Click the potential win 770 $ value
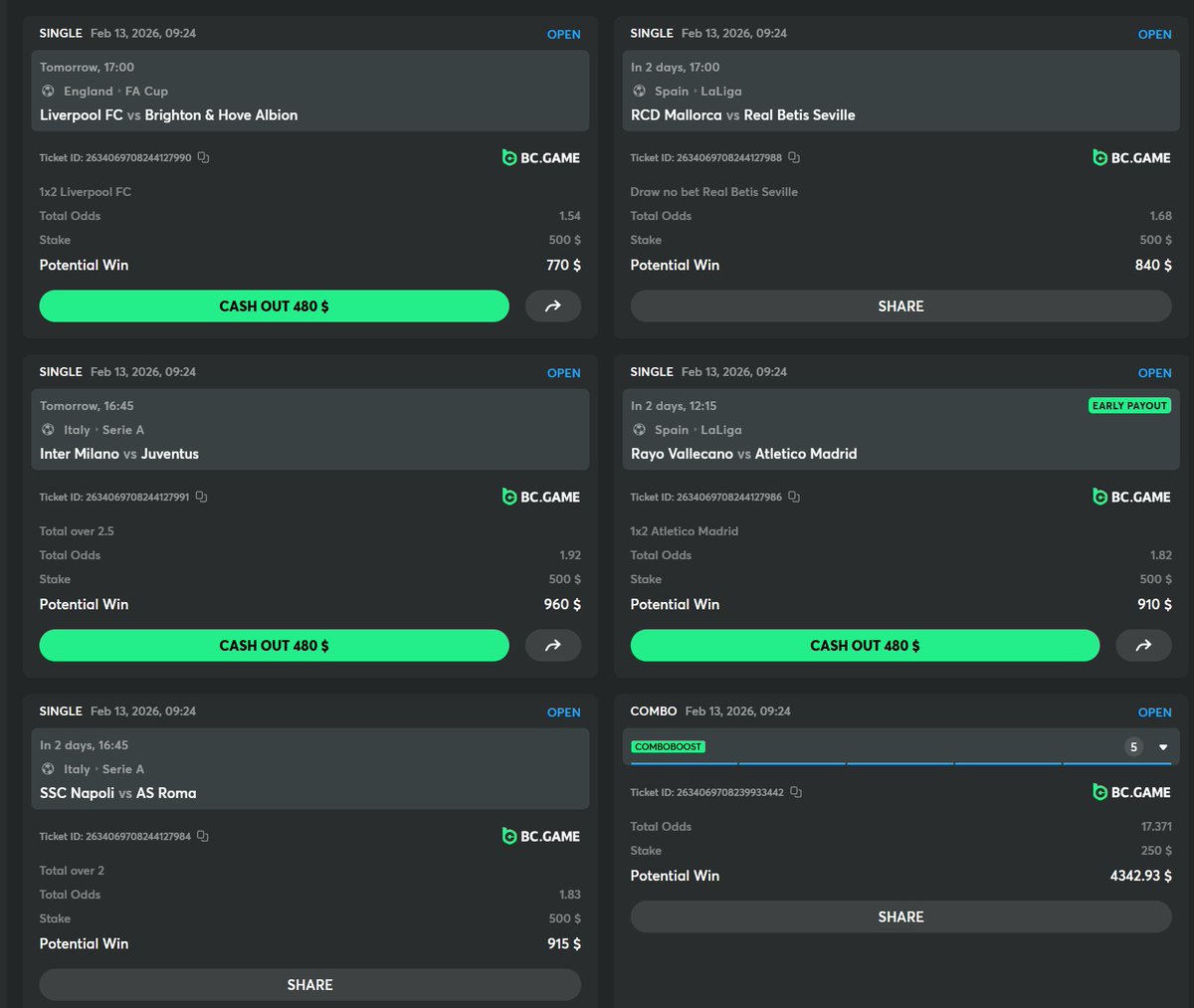This screenshot has height=1008, width=1194. coord(564,265)
